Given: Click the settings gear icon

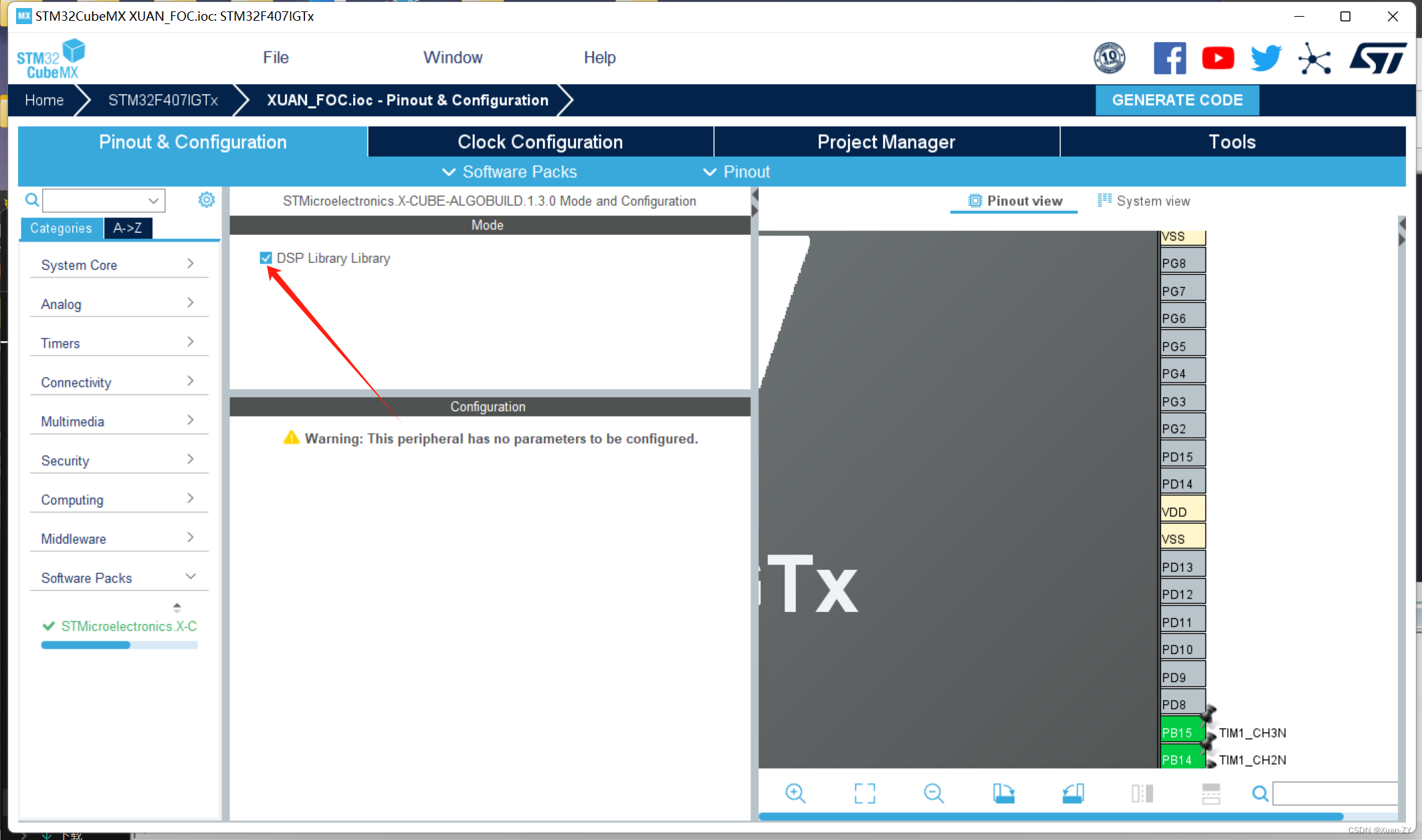Looking at the screenshot, I should pyautogui.click(x=207, y=200).
